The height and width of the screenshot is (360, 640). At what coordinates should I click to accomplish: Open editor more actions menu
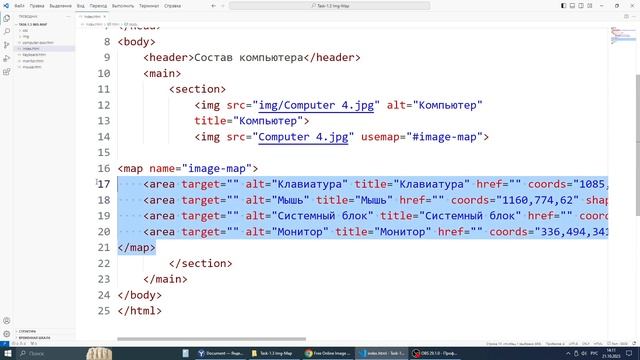tap(634, 16)
